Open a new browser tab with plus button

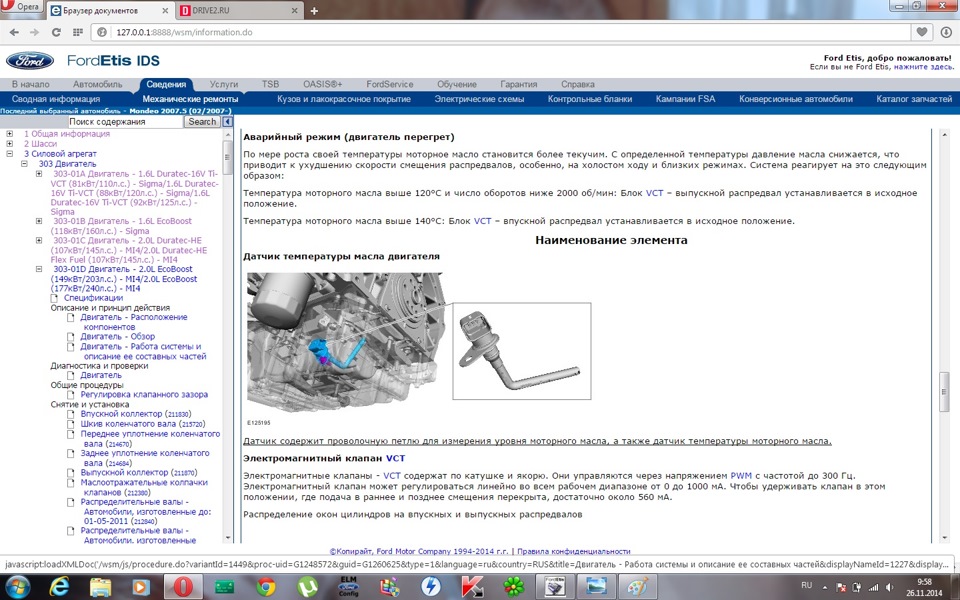point(314,10)
